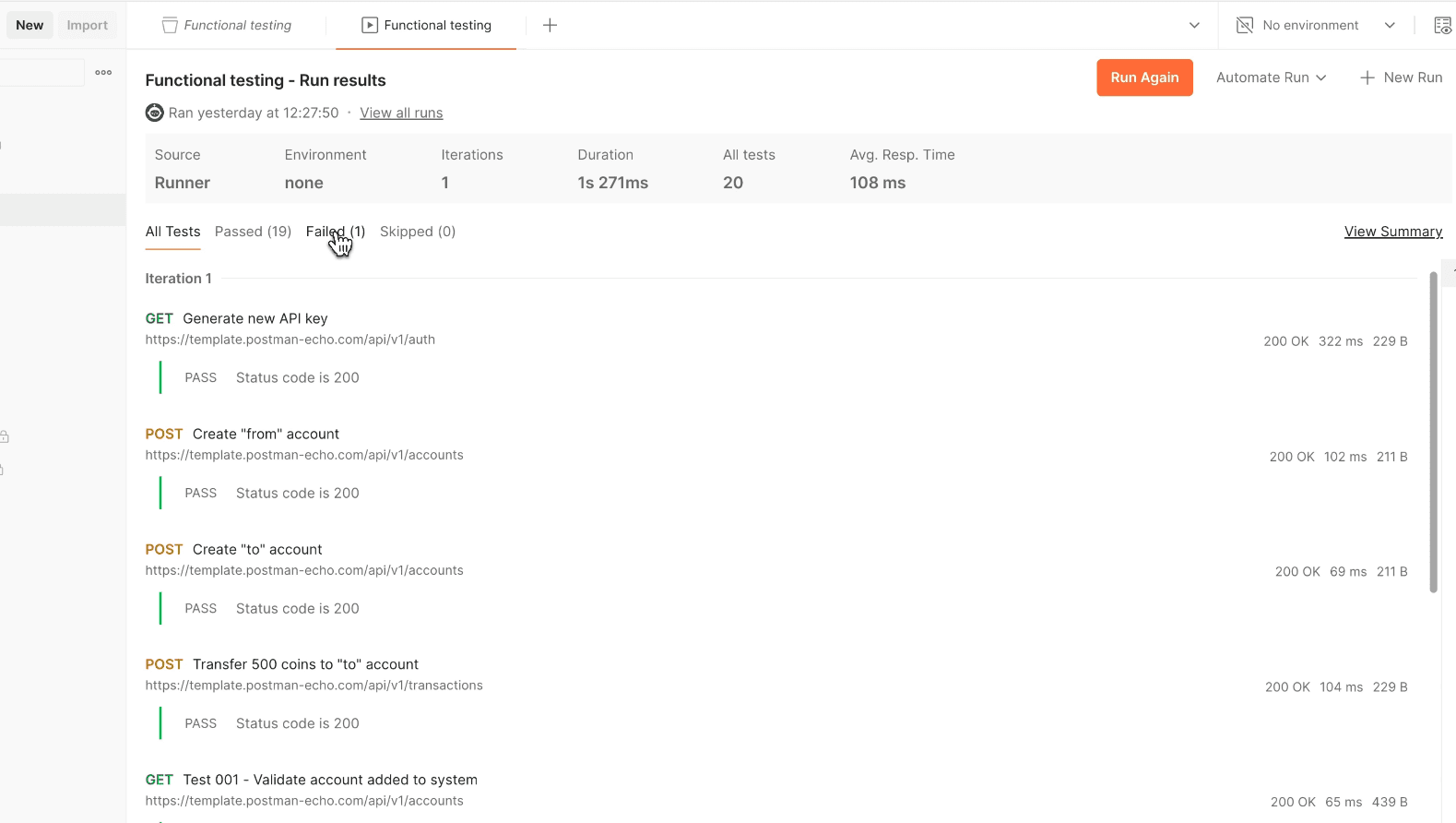The image size is (1456, 823).
Task: Open Test 001 Validate account request
Action: [x=330, y=780]
